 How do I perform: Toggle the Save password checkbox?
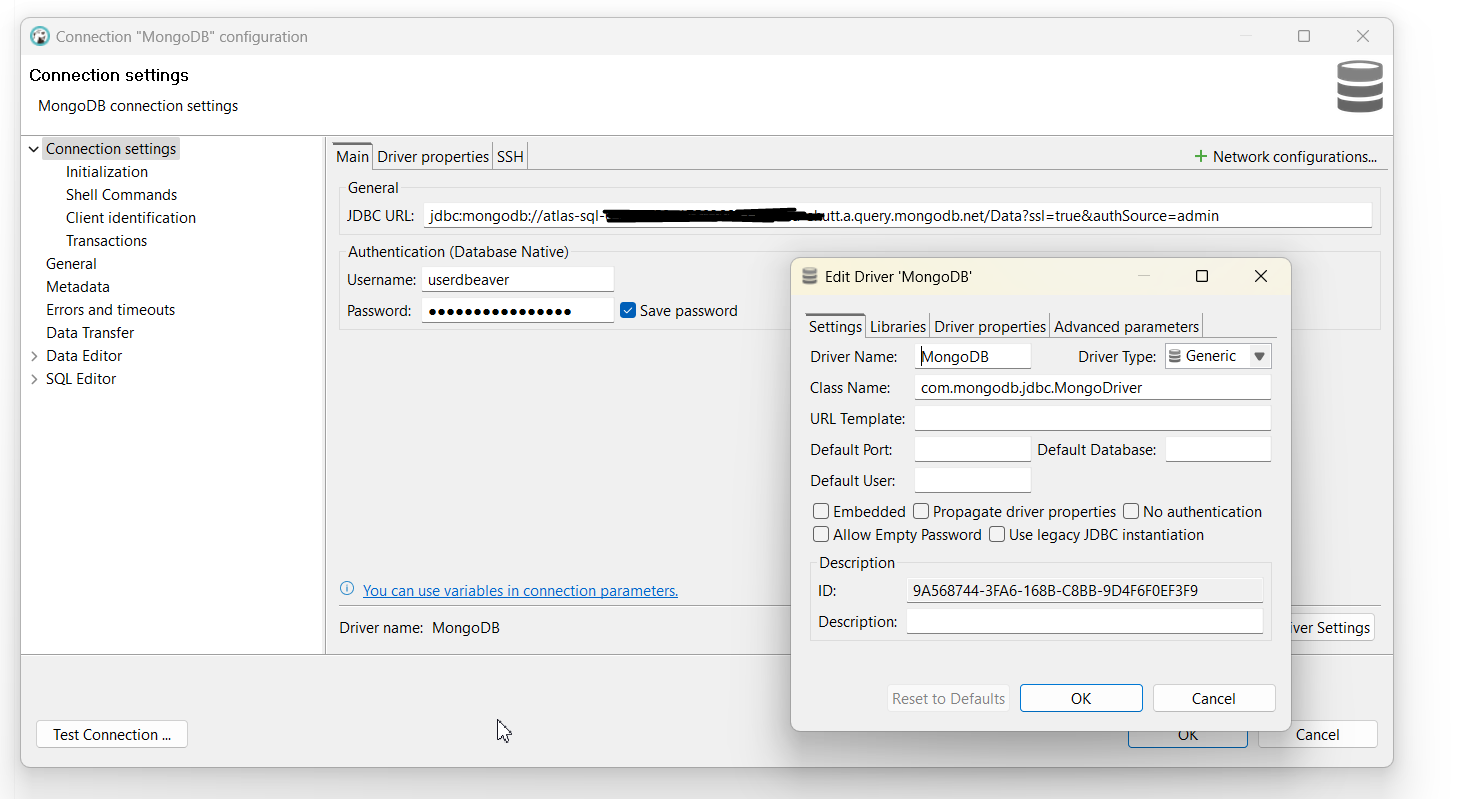[628, 311]
